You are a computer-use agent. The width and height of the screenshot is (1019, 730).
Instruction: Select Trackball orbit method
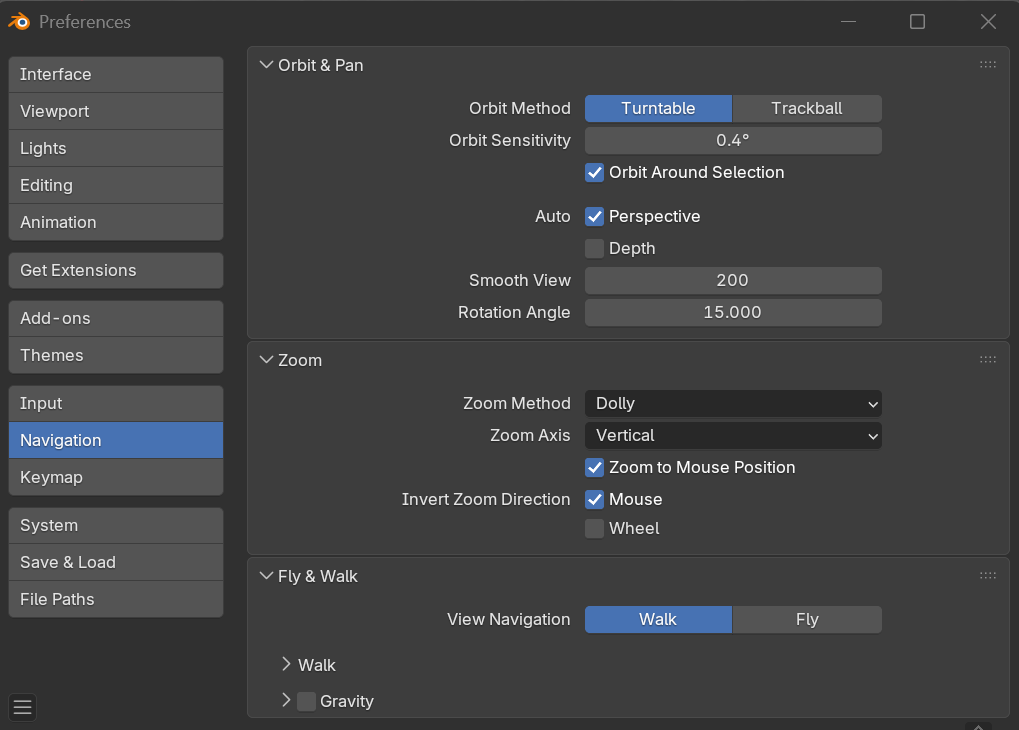coord(806,108)
